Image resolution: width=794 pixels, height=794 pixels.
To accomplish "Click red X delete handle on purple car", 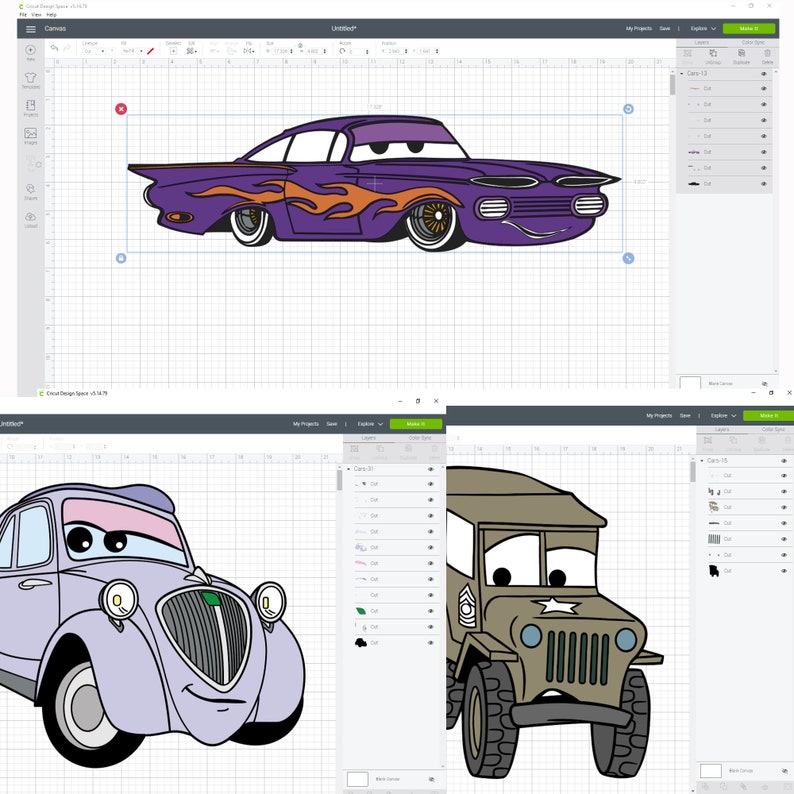I will (121, 109).
